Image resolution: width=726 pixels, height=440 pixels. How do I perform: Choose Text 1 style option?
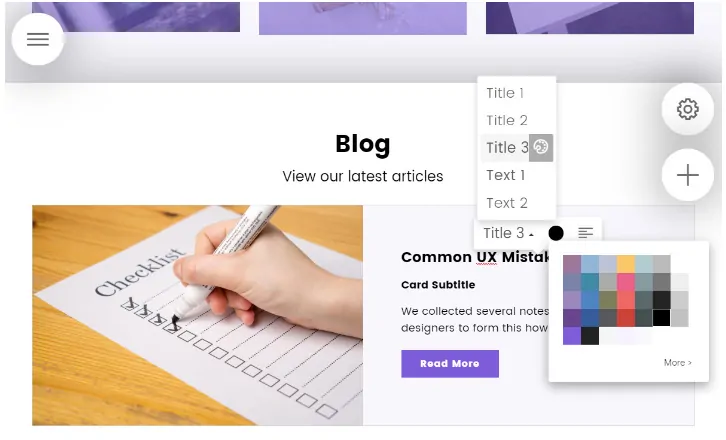506,175
